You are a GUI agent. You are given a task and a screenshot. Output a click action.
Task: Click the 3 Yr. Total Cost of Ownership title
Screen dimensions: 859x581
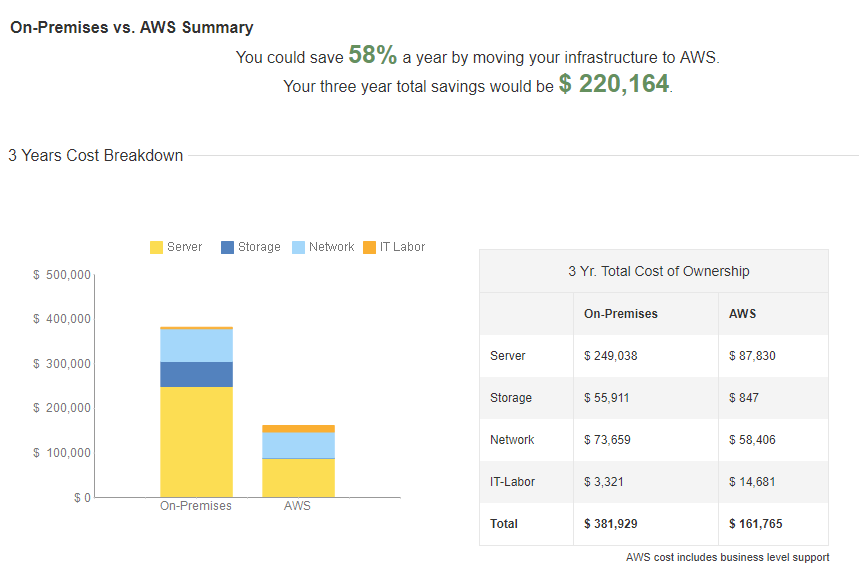point(658,271)
